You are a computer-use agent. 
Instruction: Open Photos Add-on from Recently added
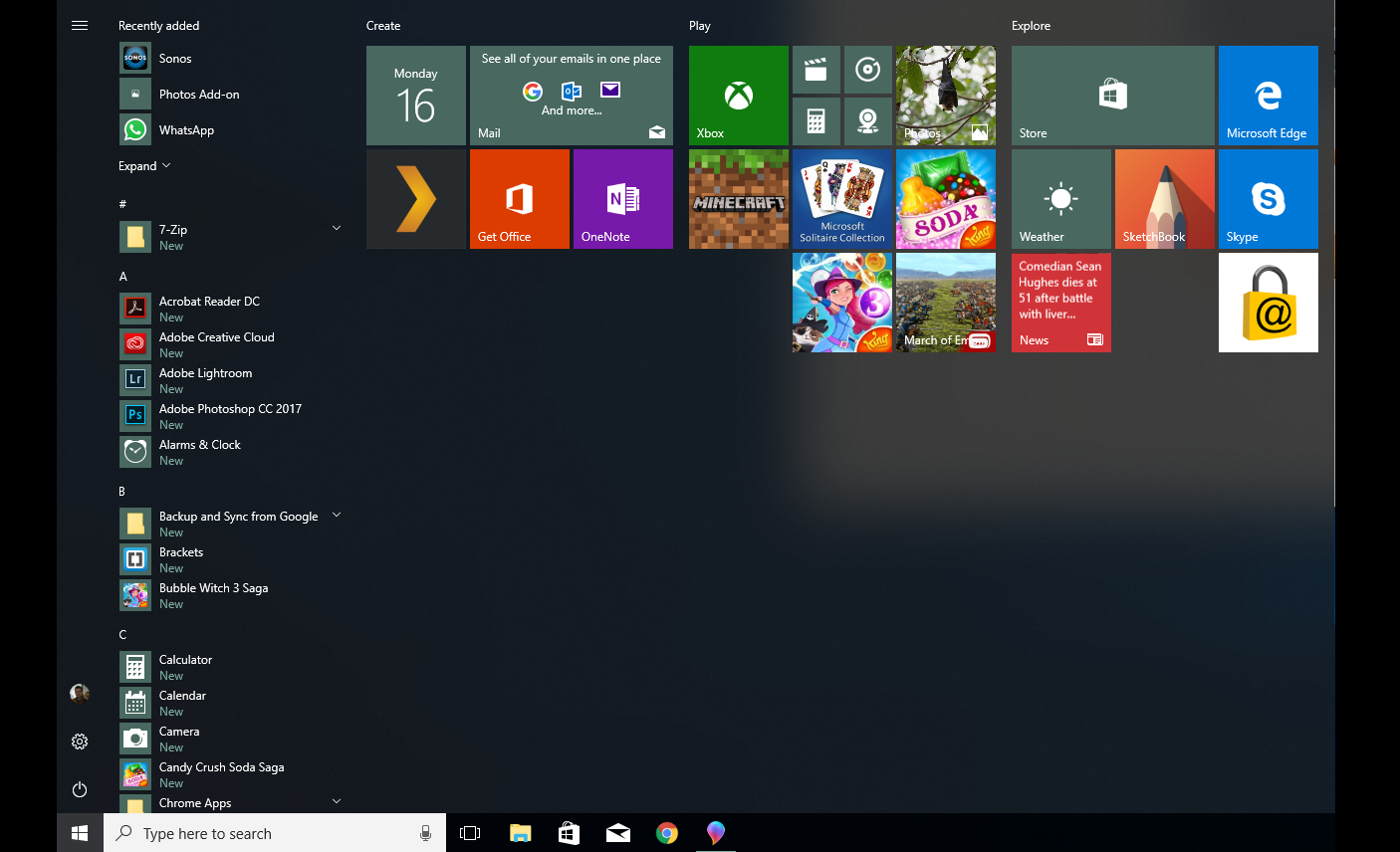[231, 95]
